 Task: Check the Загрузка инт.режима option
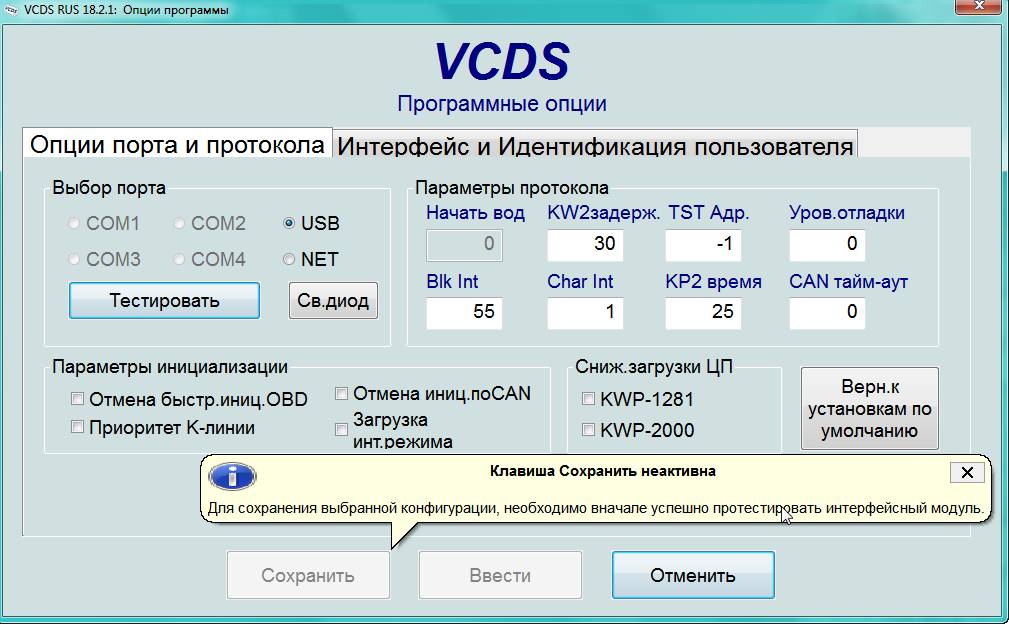[x=342, y=430]
